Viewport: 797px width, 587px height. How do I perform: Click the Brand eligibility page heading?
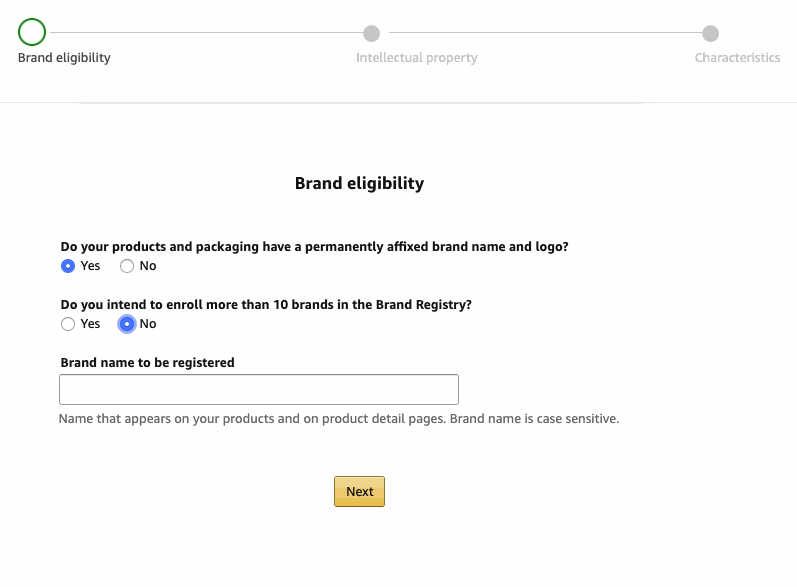(359, 183)
